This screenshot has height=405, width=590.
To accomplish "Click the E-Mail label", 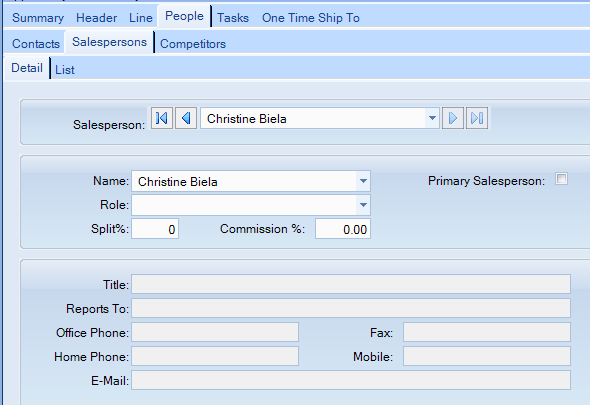I will click(110, 381).
